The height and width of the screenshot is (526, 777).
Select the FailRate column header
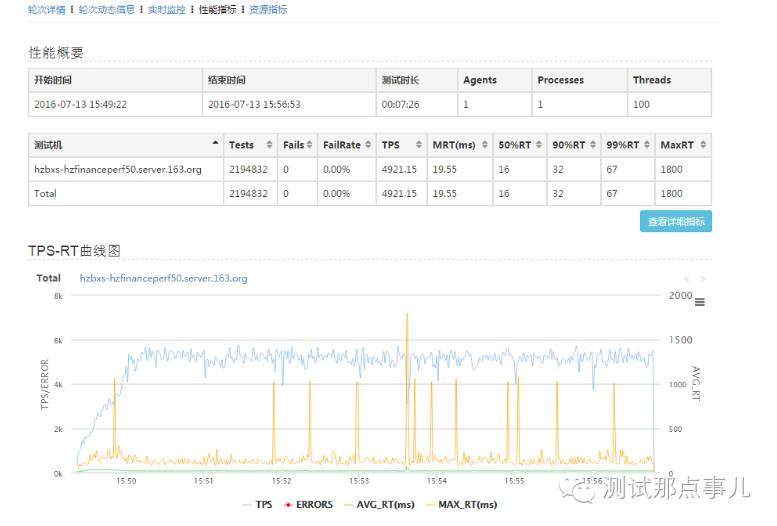click(347, 145)
